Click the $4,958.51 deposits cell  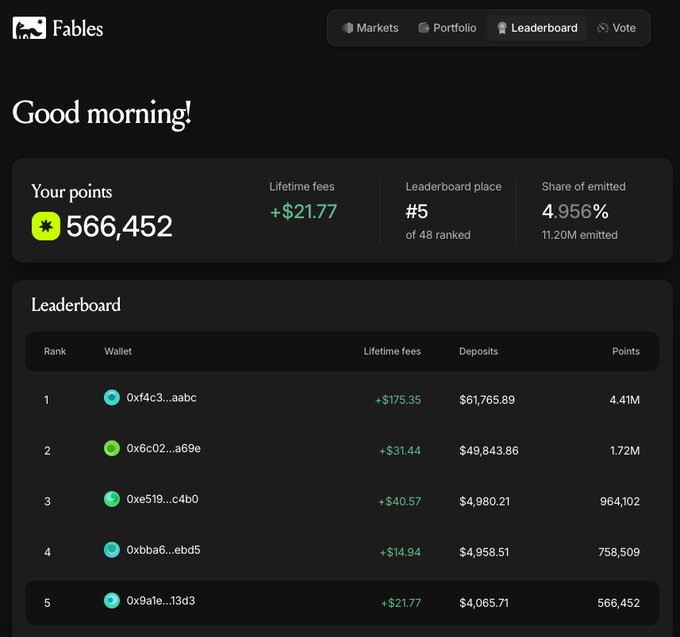click(x=484, y=552)
